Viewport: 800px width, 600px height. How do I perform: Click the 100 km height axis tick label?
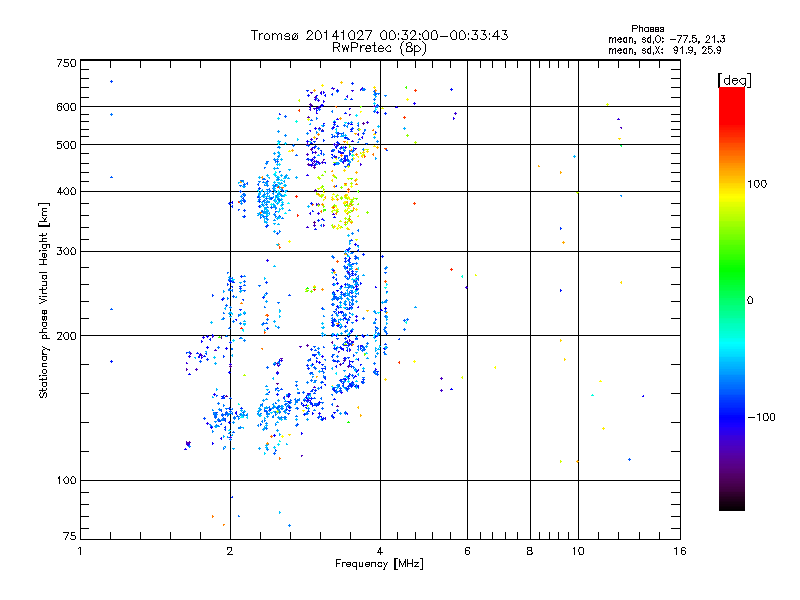(x=66, y=481)
